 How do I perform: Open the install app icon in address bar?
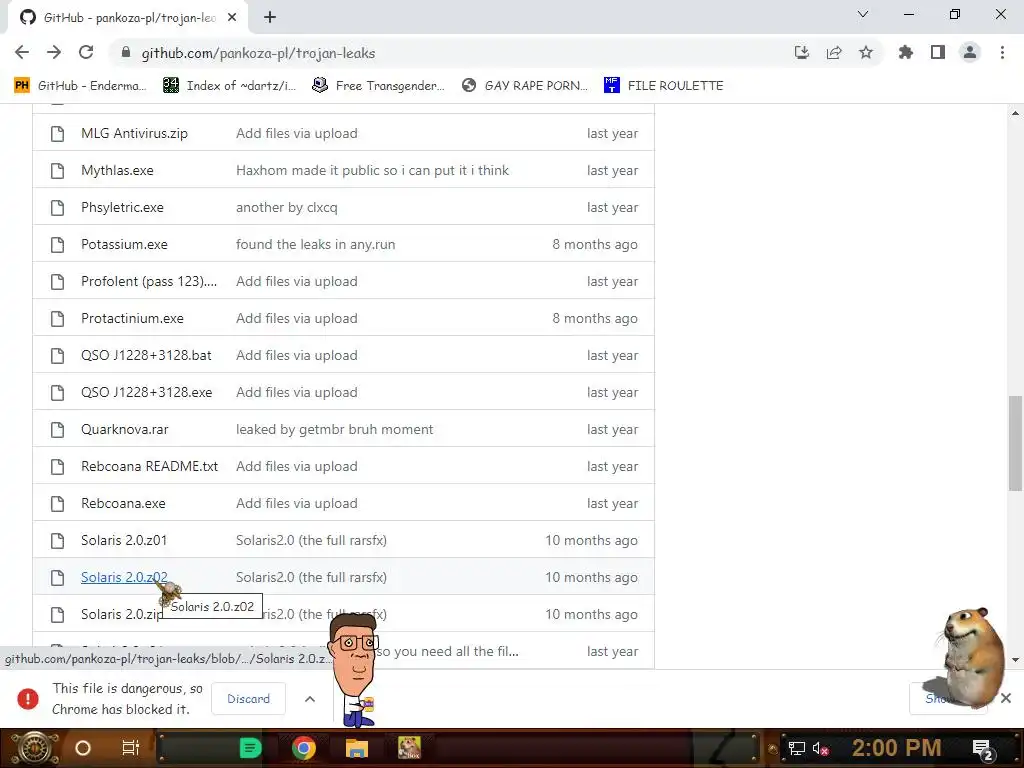[x=802, y=52]
